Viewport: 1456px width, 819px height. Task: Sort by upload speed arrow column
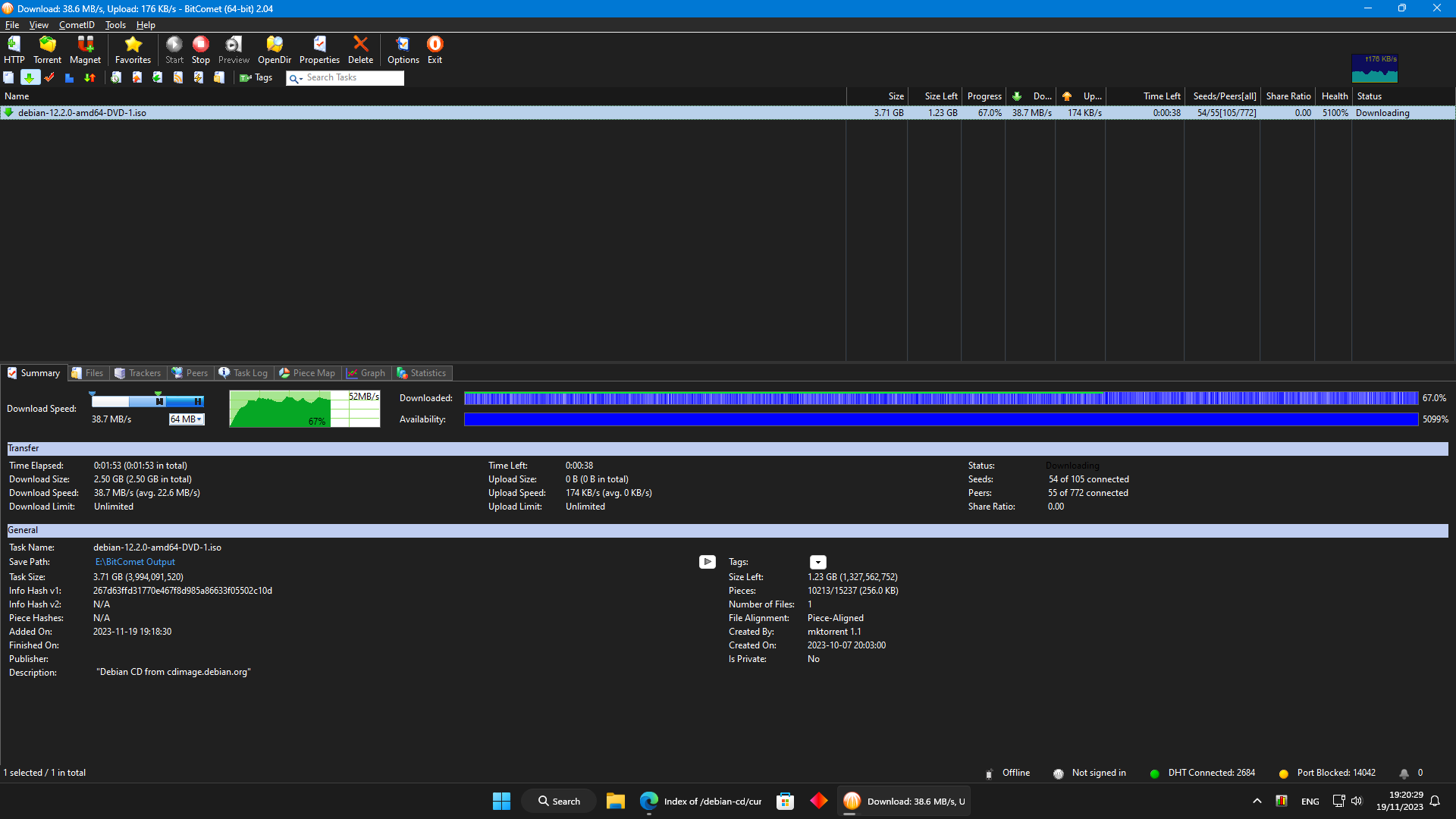tap(1081, 96)
